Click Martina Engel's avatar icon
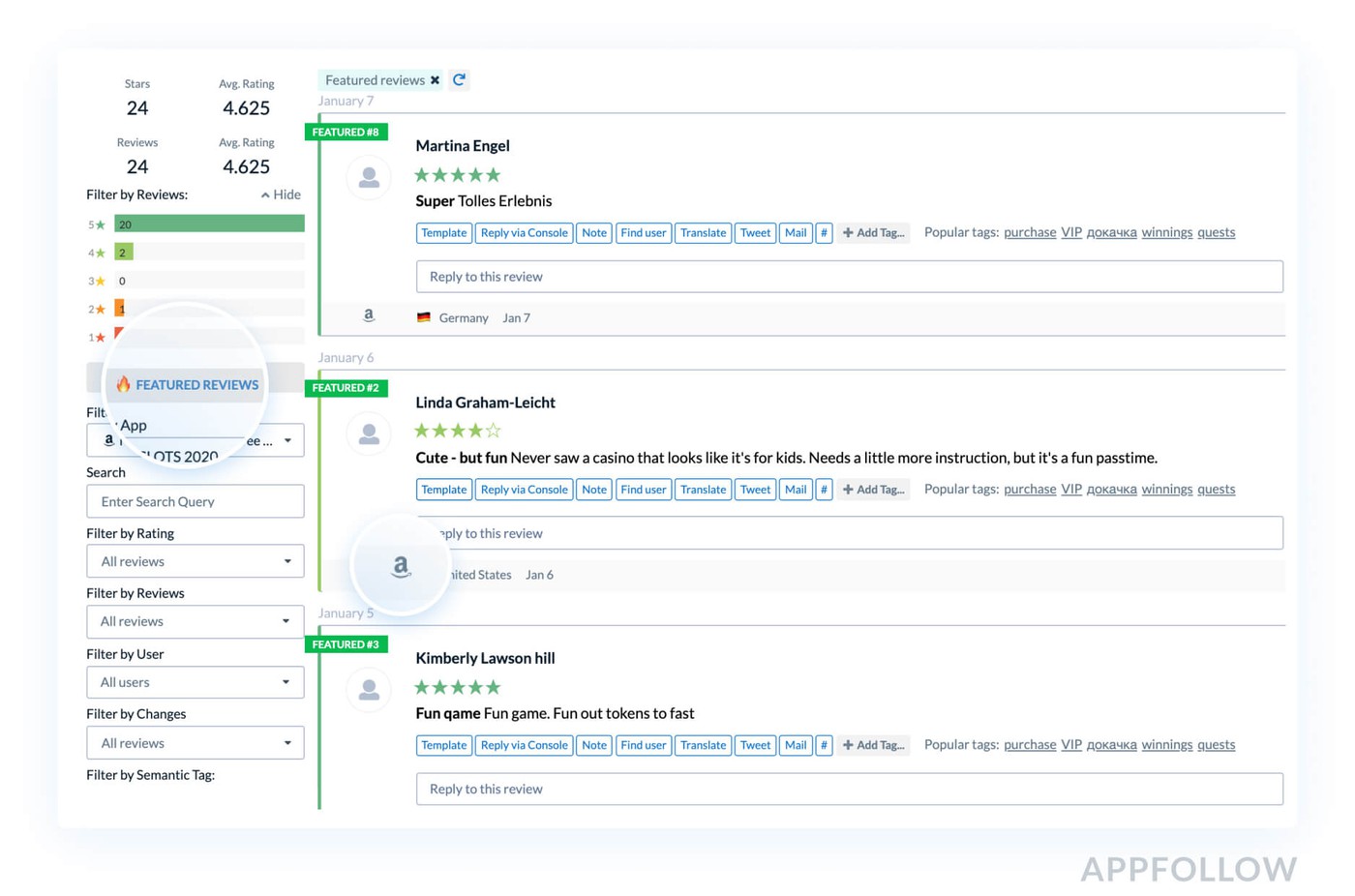The image size is (1355, 896). coord(369,178)
